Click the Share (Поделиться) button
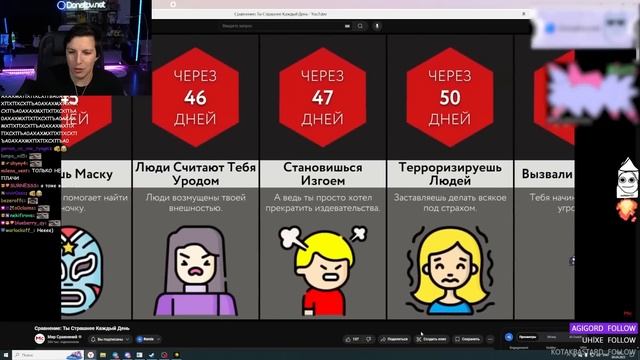The height and width of the screenshot is (360, 640). click(x=394, y=339)
